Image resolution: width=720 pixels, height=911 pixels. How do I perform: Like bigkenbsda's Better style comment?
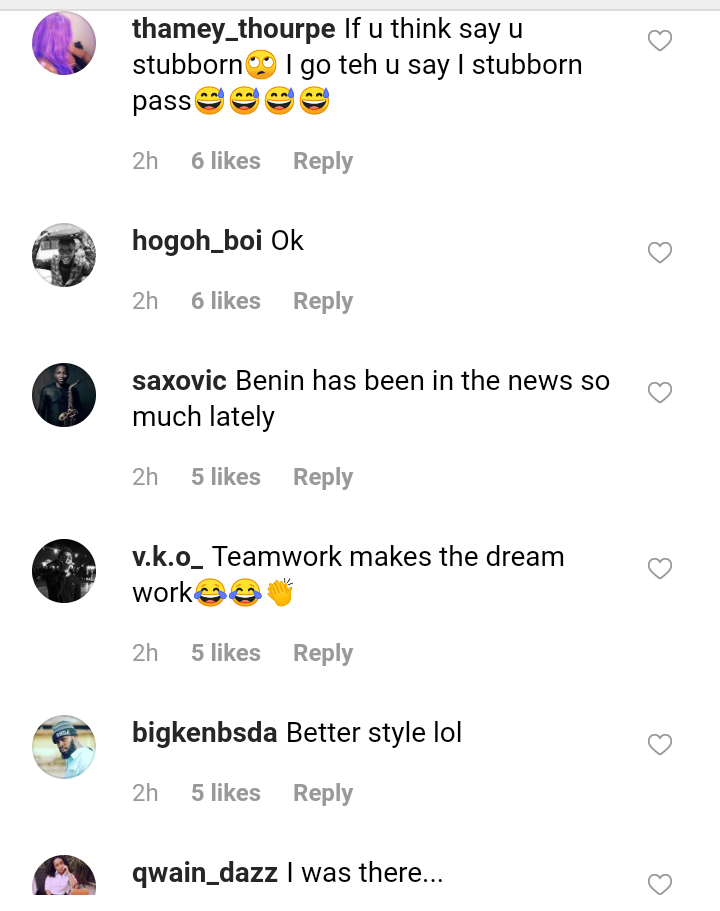click(660, 745)
